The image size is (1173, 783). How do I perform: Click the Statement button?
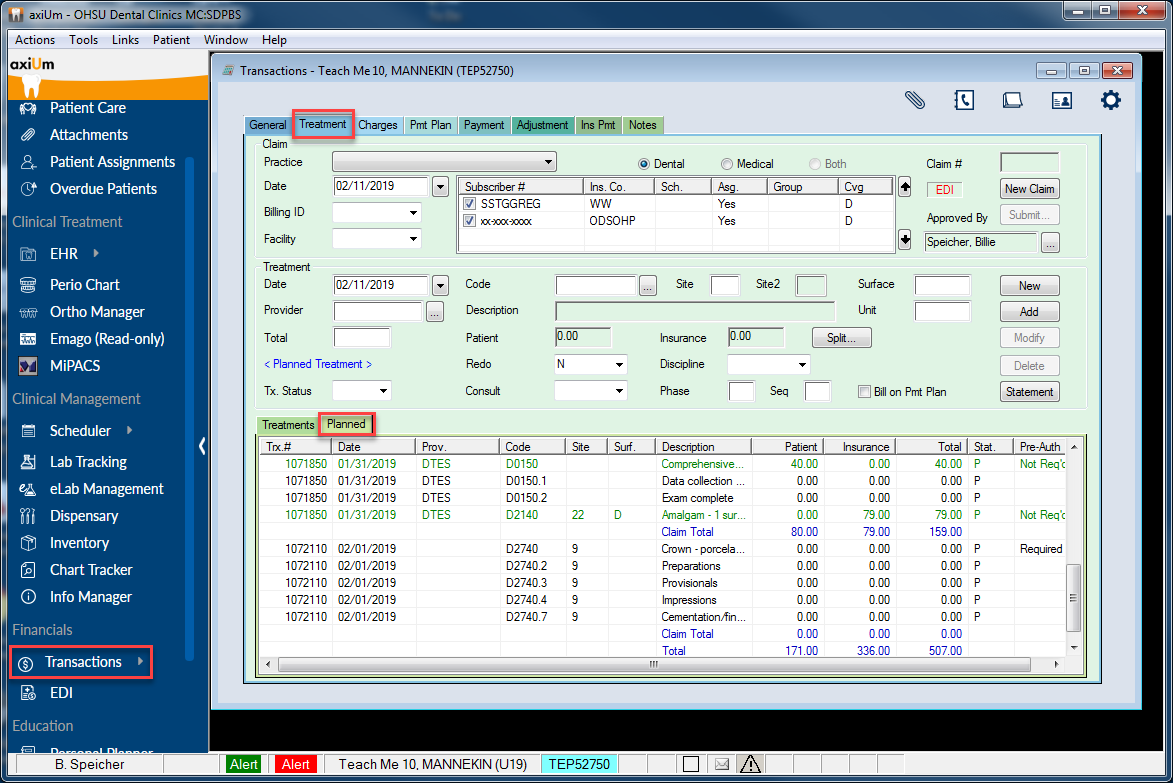(1029, 392)
